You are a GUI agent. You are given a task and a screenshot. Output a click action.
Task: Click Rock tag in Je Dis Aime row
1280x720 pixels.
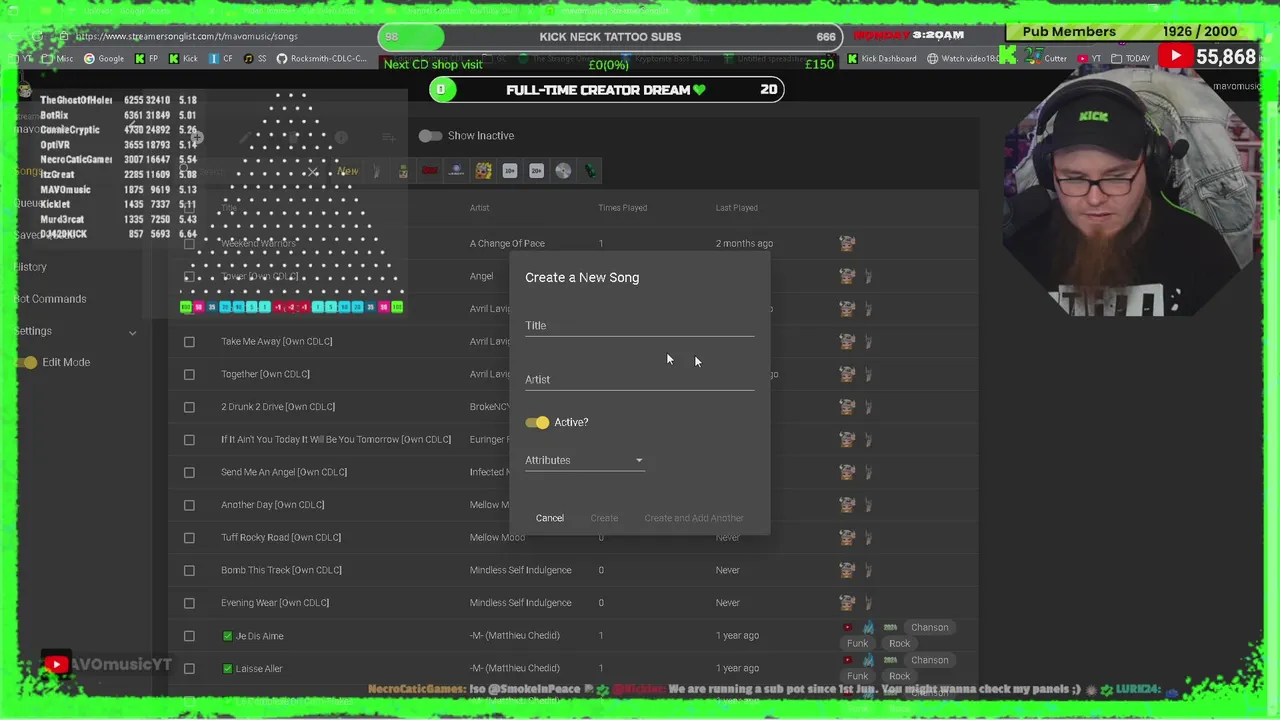(x=899, y=644)
